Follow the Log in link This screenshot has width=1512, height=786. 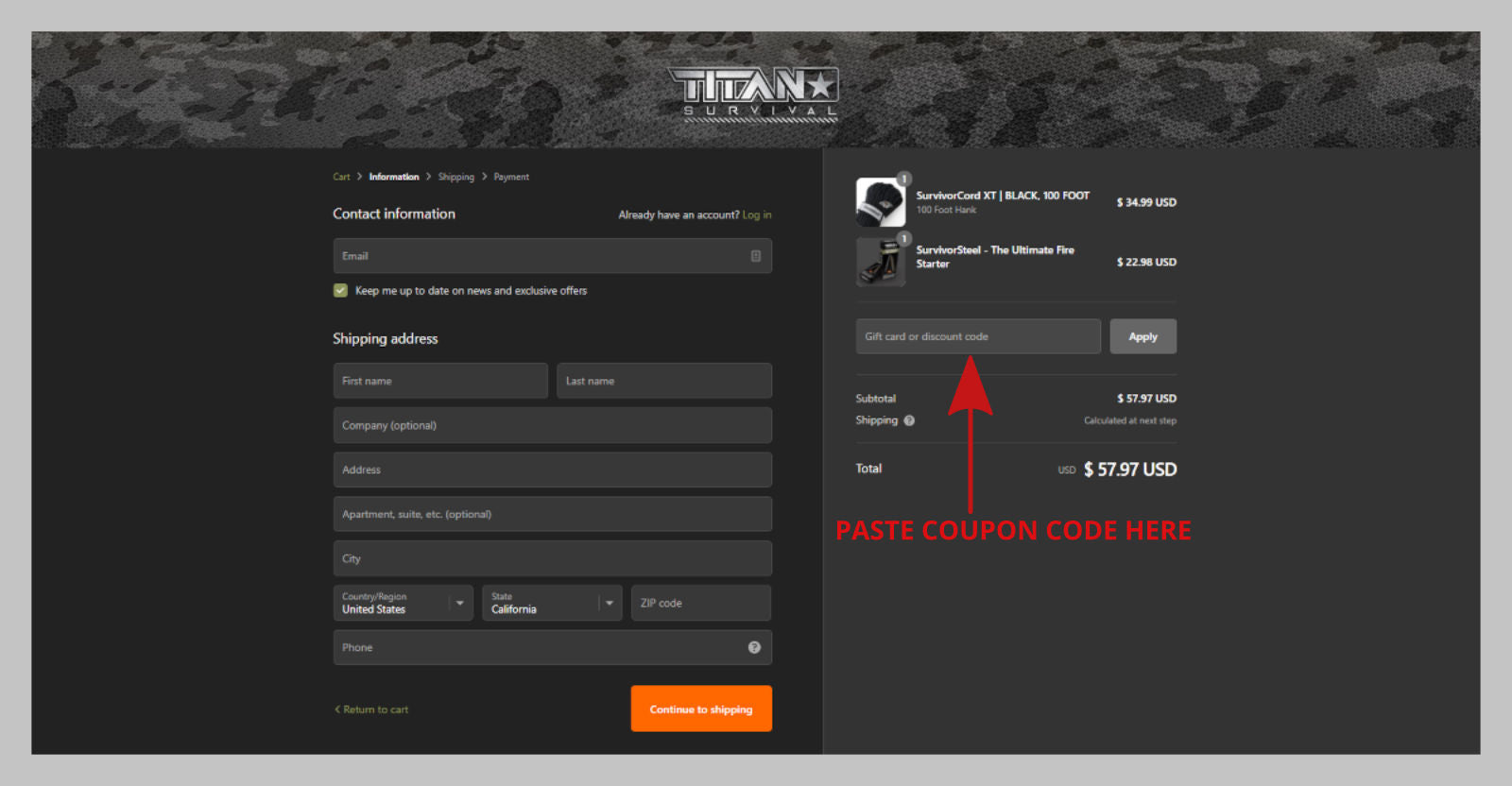(x=756, y=215)
